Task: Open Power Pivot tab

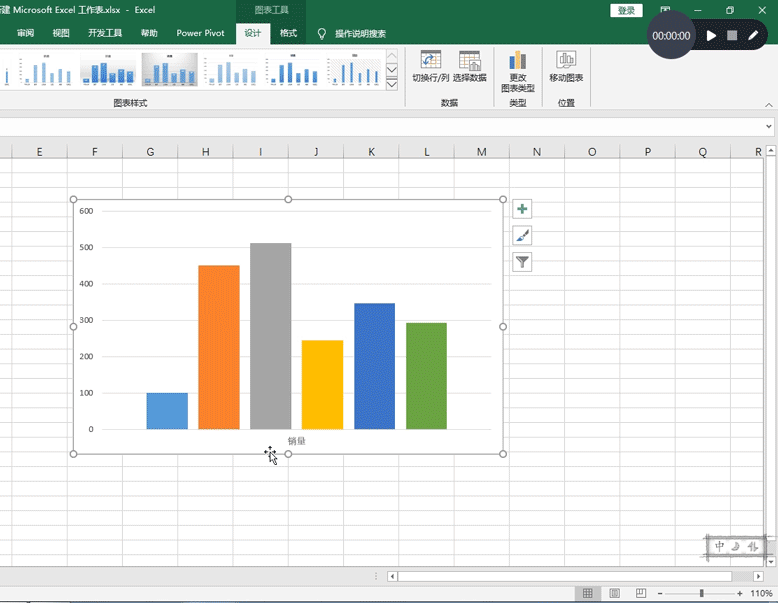Action: (200, 33)
